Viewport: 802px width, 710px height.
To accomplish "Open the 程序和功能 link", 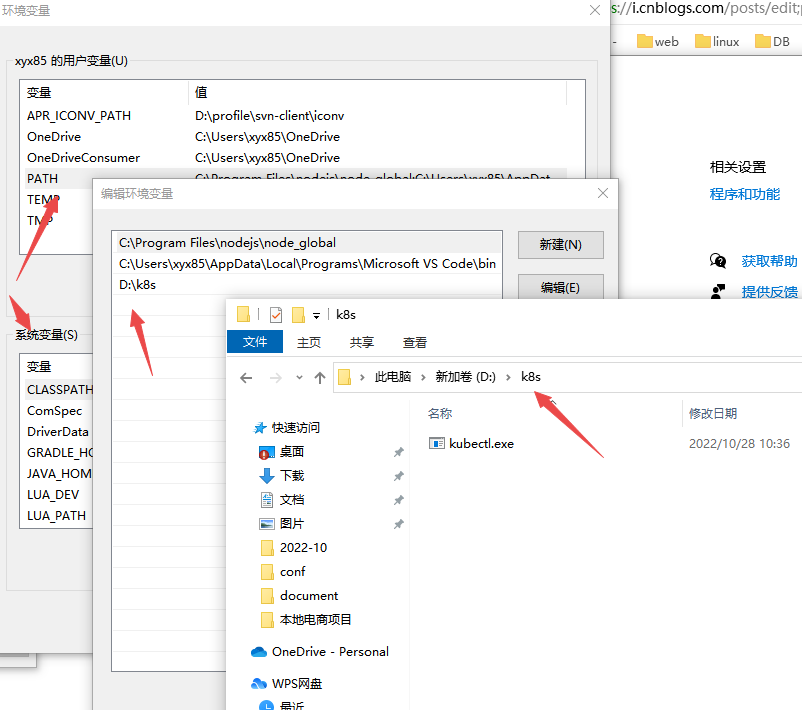I will pos(745,194).
